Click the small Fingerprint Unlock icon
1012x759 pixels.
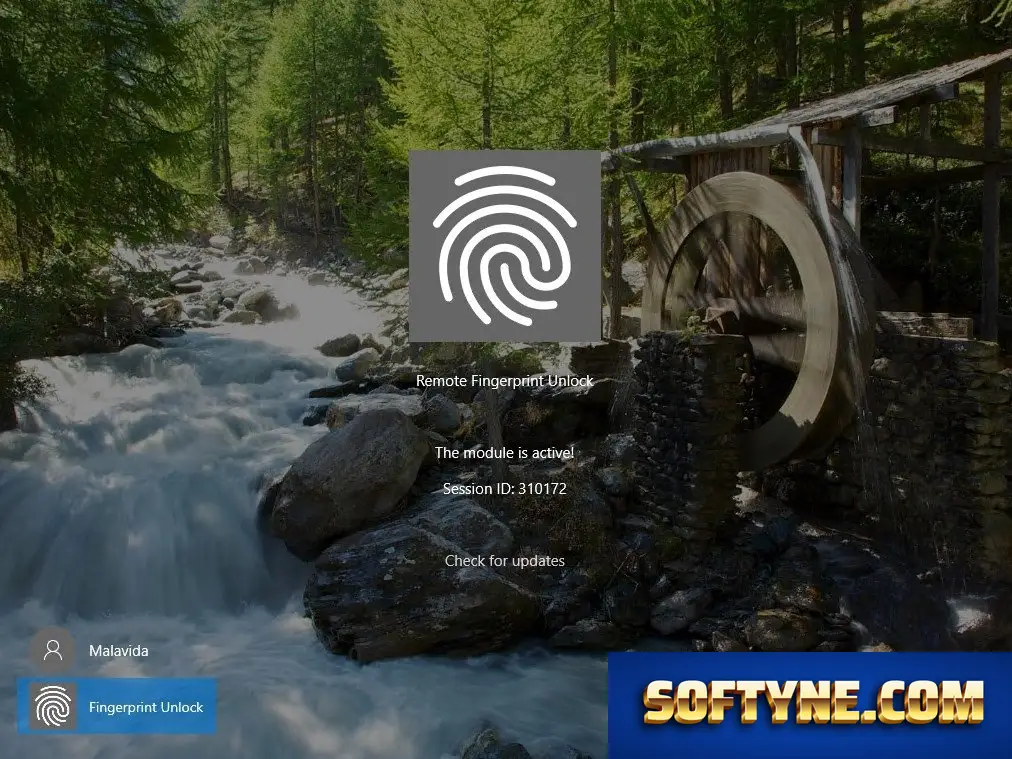tap(53, 707)
